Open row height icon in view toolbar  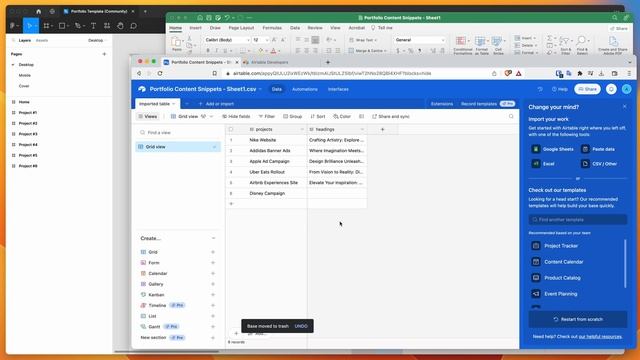click(x=361, y=116)
